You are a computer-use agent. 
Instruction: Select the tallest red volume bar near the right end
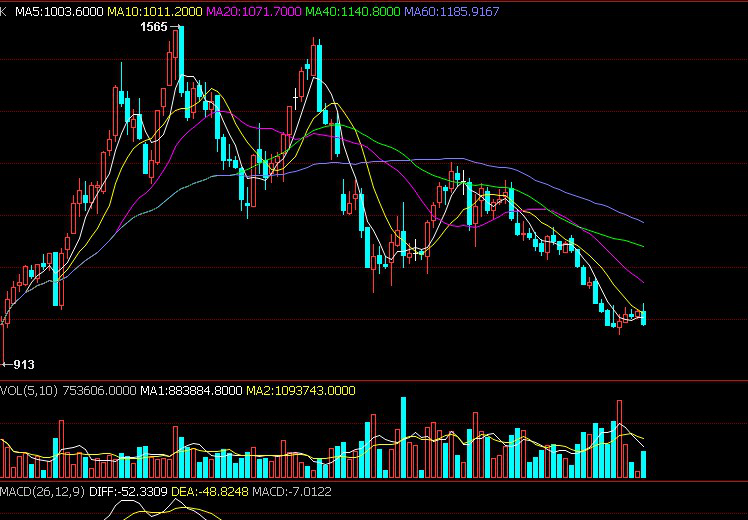[619, 439]
